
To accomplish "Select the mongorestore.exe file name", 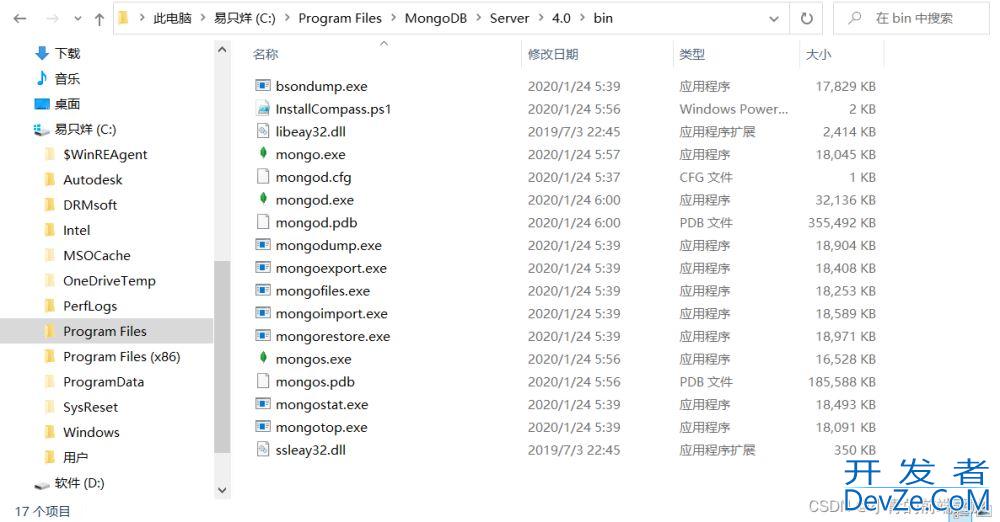I will pos(332,336).
